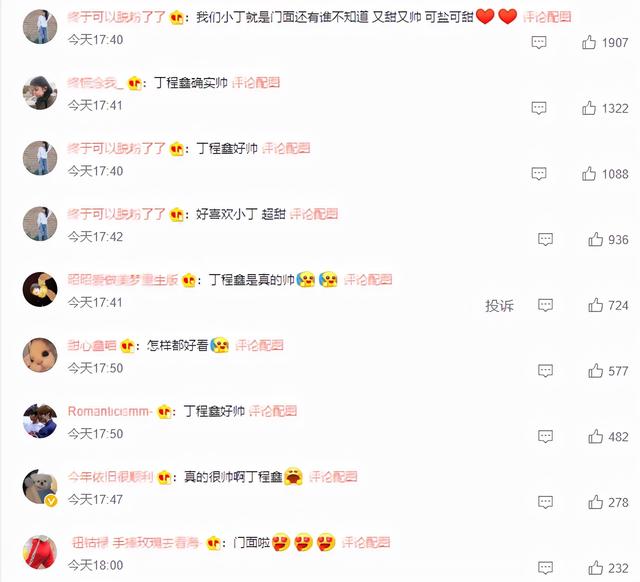Like the comment with 278 likes
Screen dimensions: 640x582
pos(596,502)
